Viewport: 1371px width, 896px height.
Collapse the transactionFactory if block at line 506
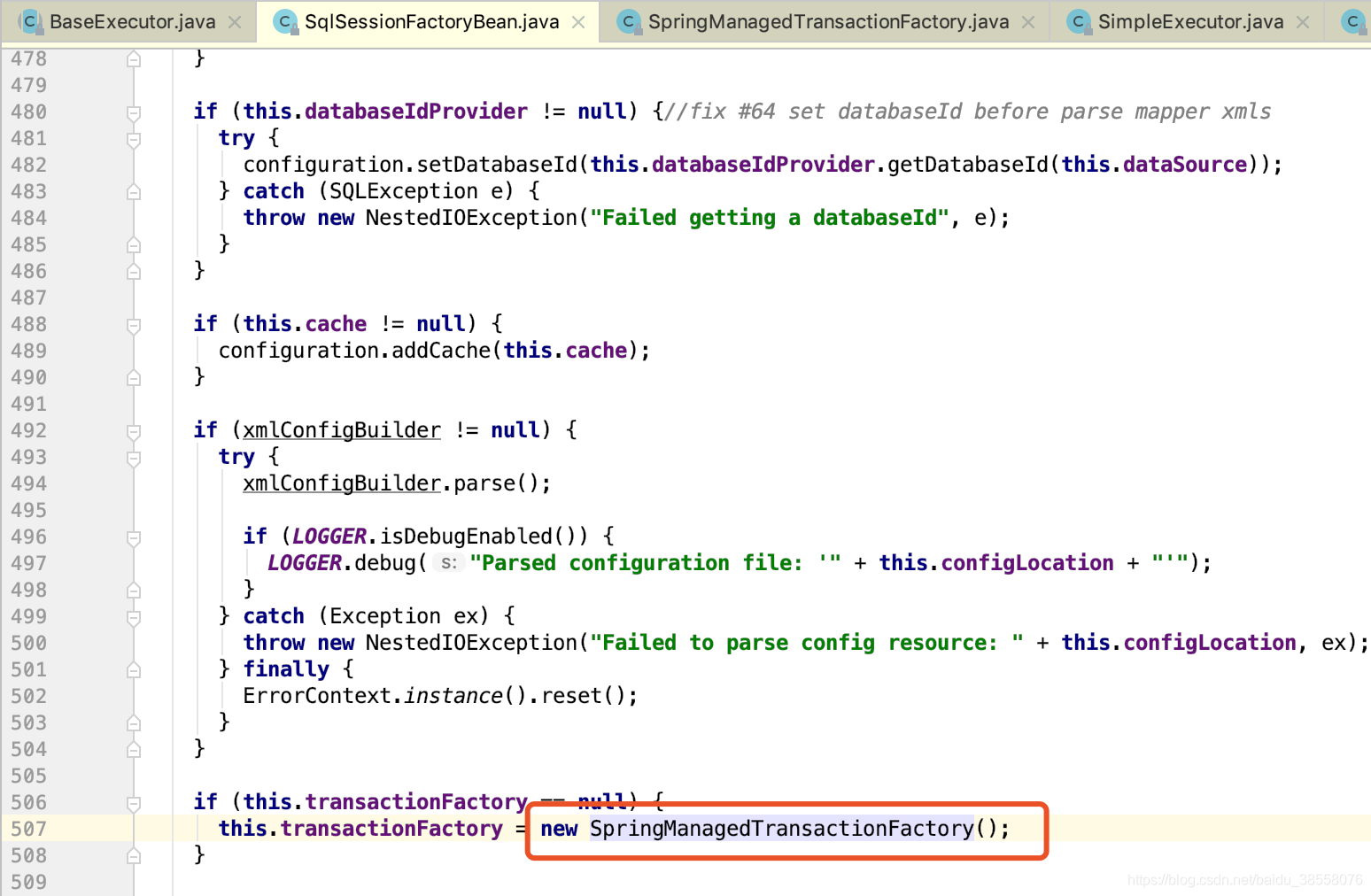point(134,803)
